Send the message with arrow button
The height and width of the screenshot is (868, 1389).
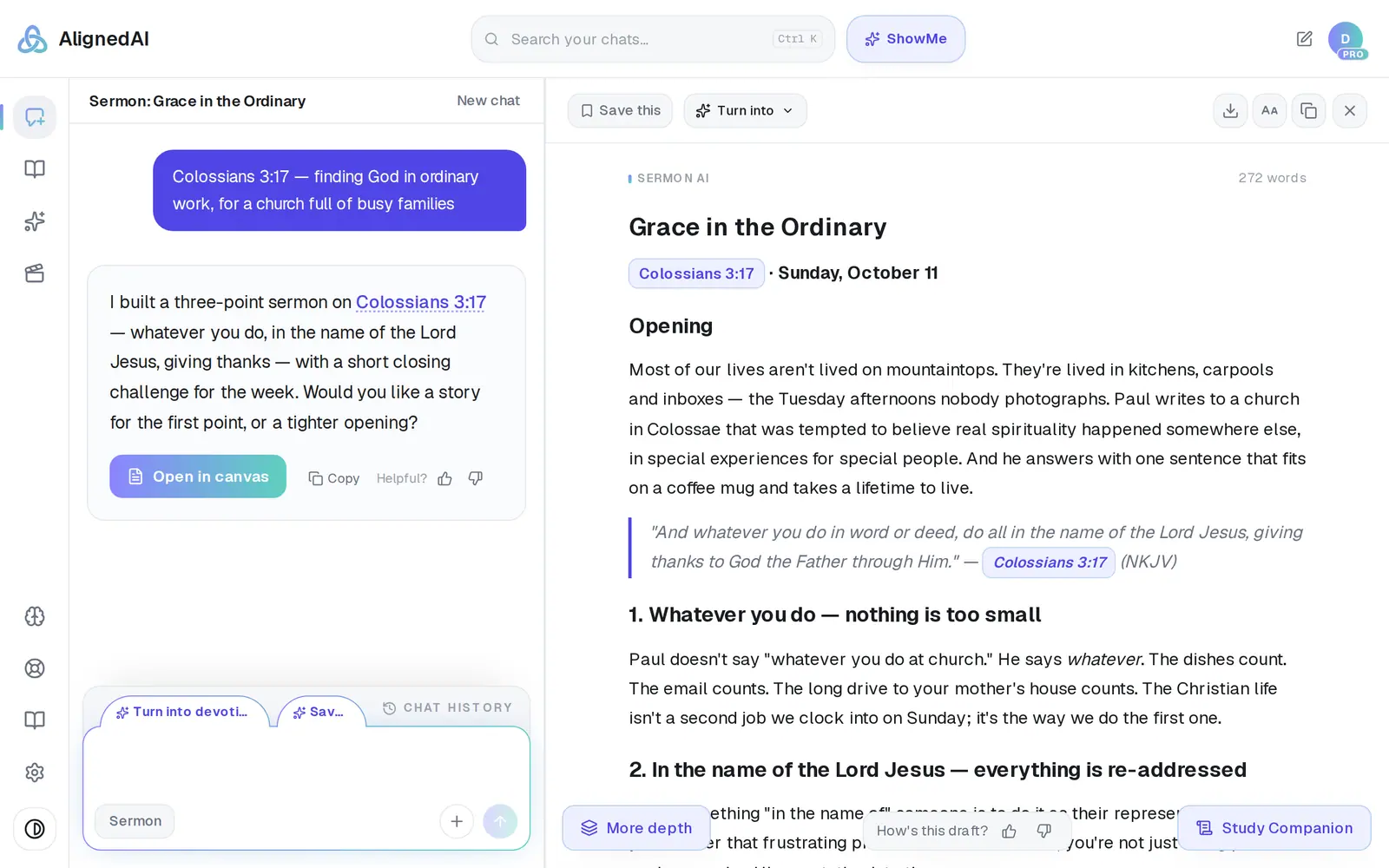tap(500, 821)
